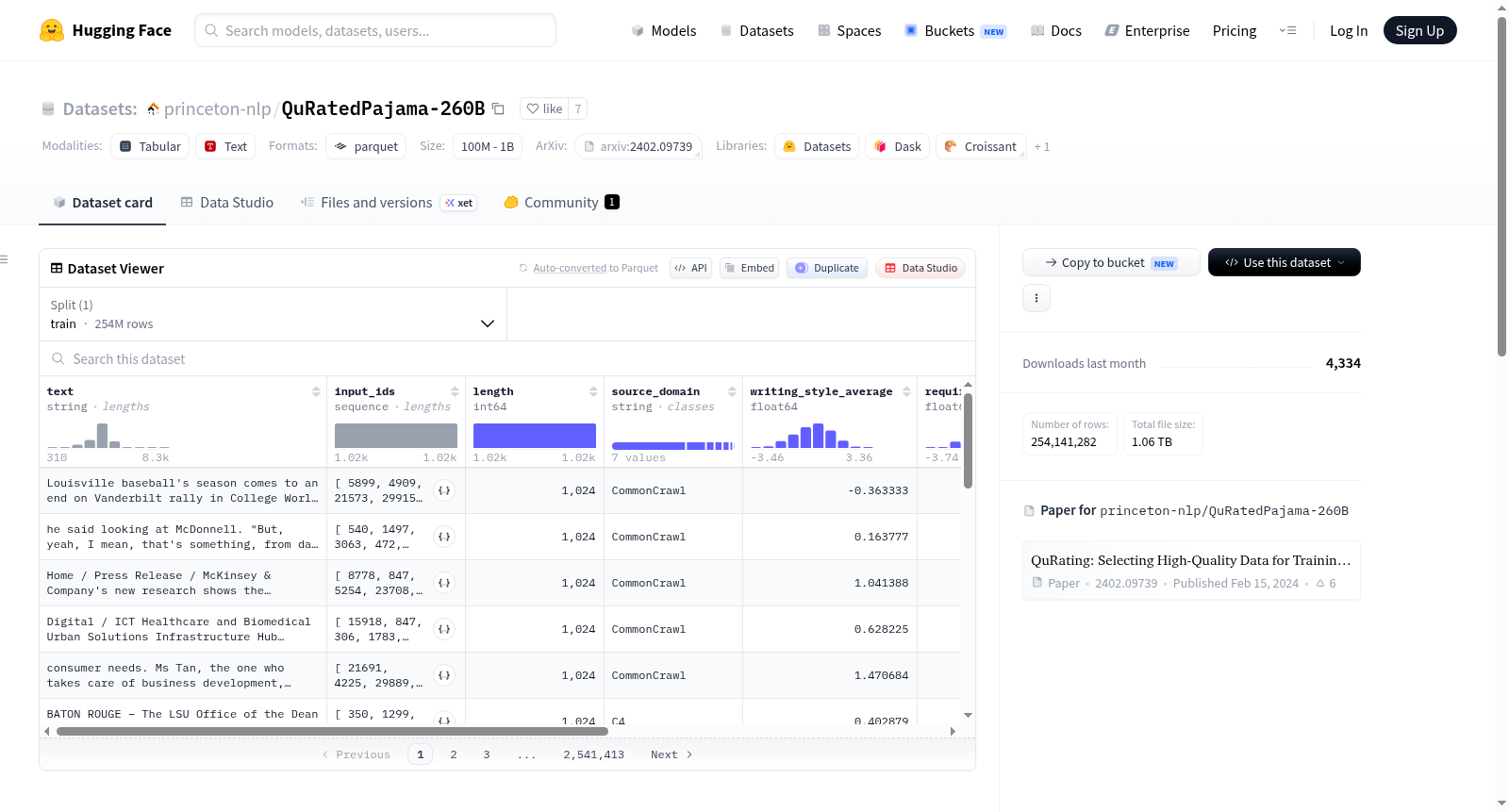
Task: Copy dataset name with the copy icon
Action: (x=498, y=108)
